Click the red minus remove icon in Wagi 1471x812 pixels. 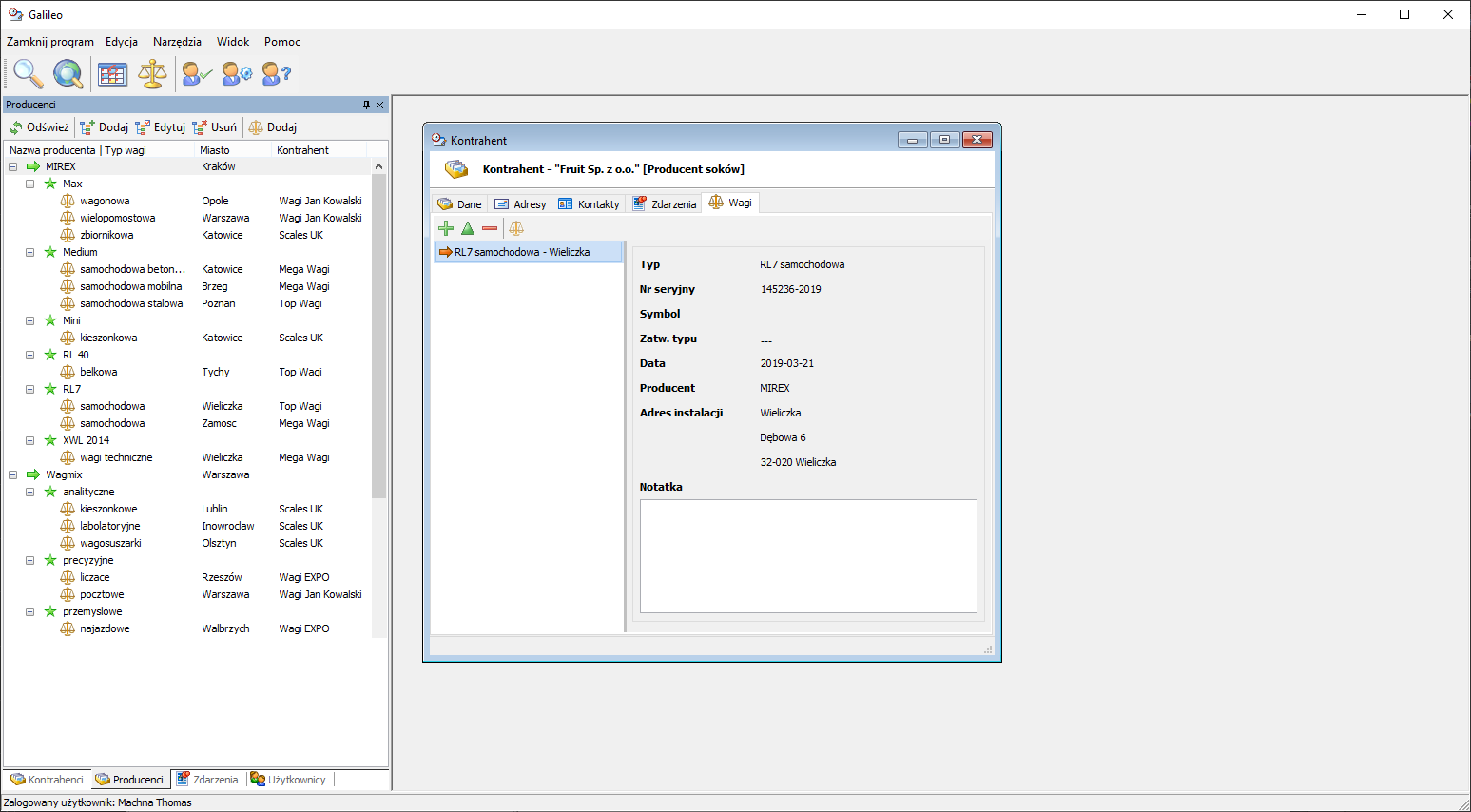(x=490, y=228)
